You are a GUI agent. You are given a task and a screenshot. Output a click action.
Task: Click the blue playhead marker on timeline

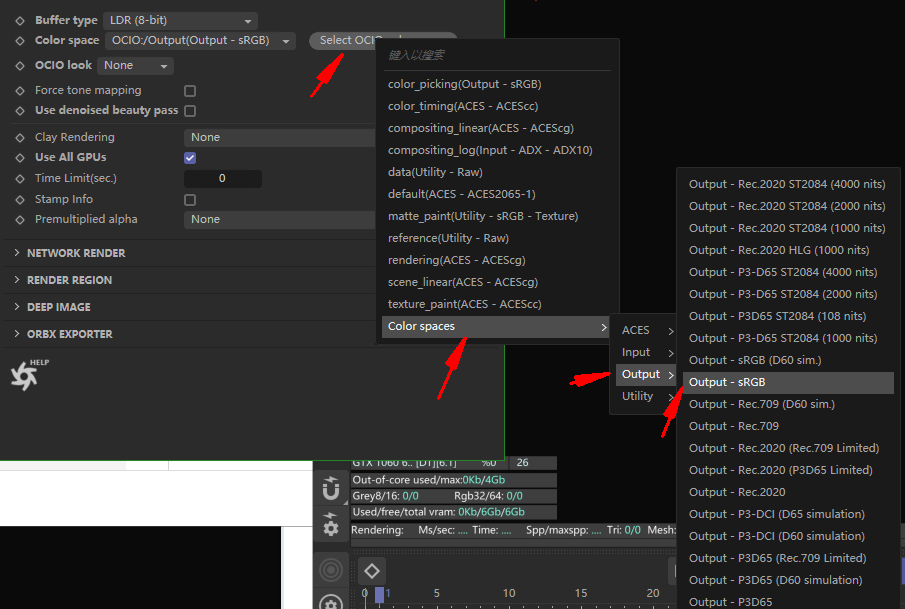379,595
